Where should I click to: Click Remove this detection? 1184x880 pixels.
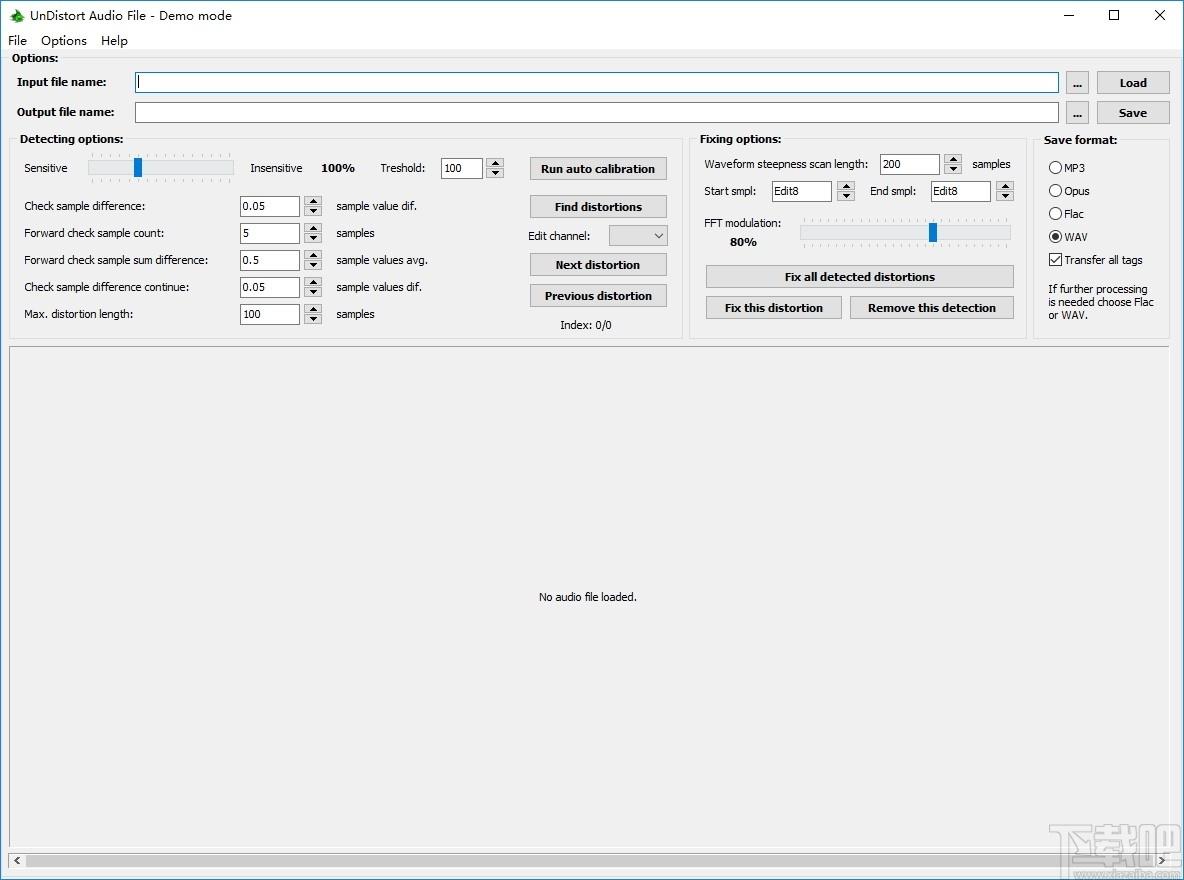click(932, 308)
